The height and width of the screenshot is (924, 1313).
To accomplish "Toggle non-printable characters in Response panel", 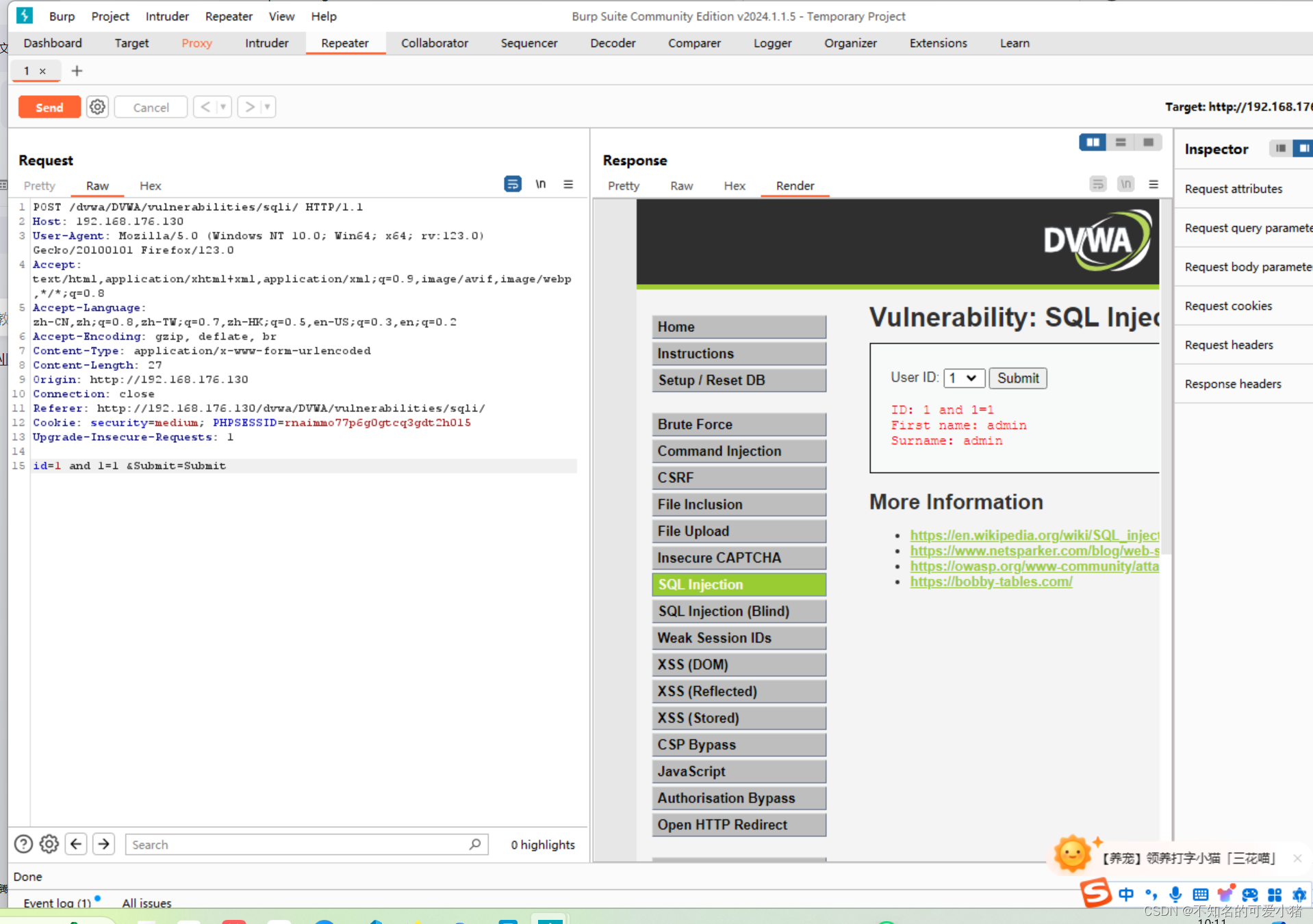I will [x=1125, y=184].
